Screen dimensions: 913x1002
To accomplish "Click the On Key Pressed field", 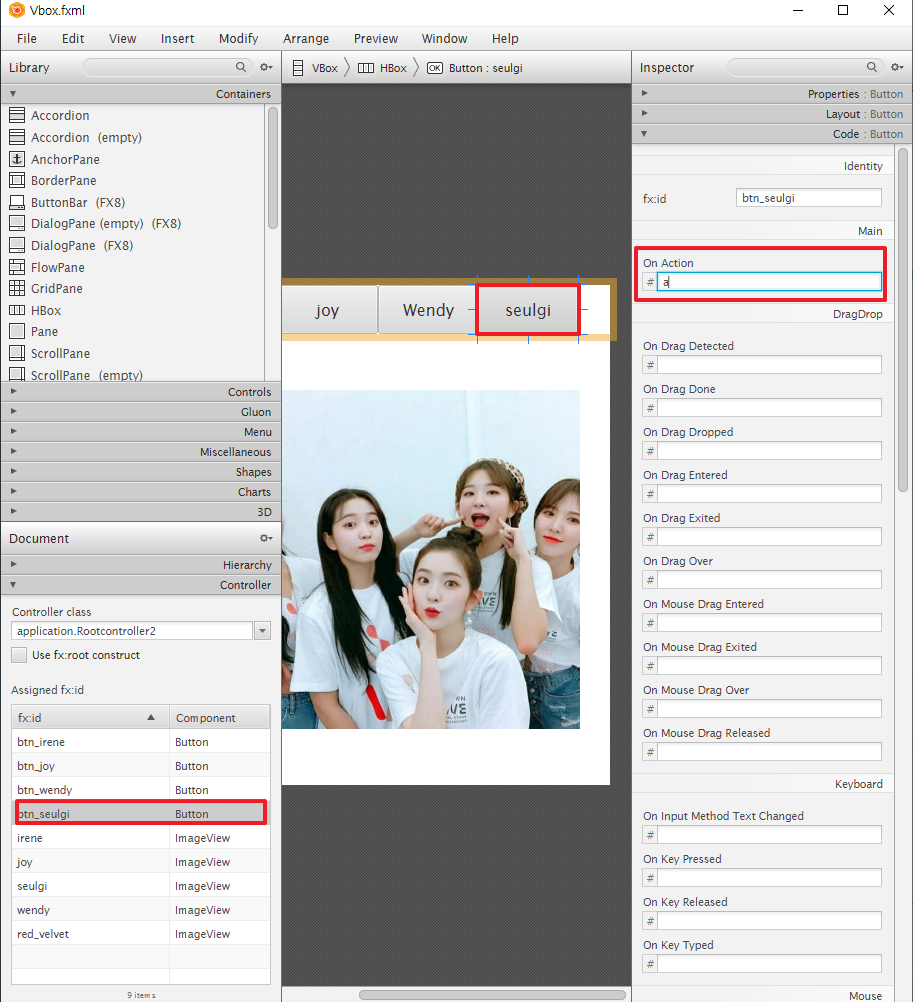I will click(769, 878).
